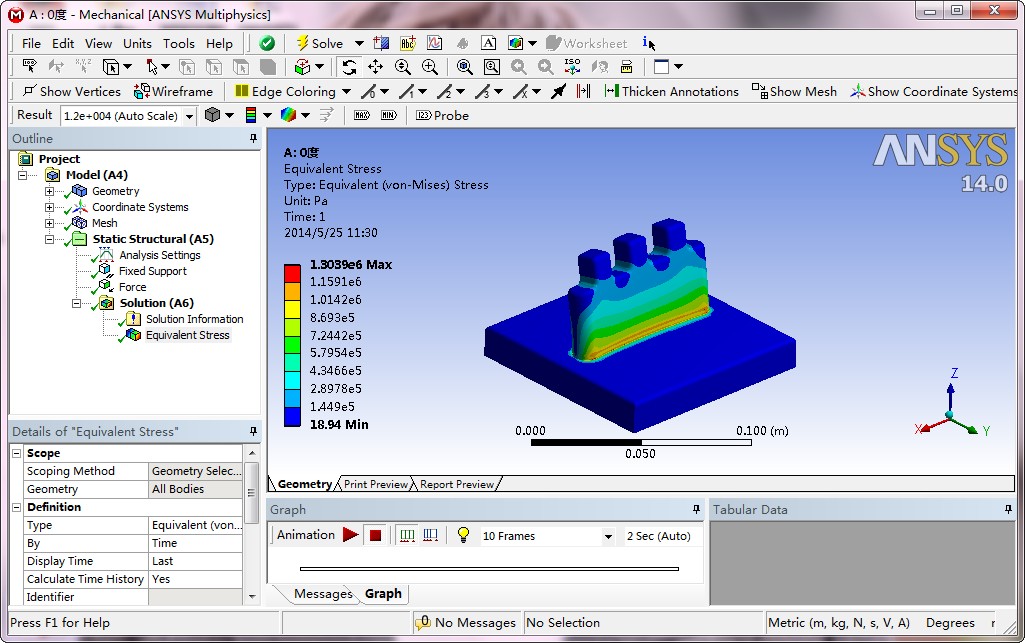Select Force in the outline tree
1025x643 pixels.
132,287
